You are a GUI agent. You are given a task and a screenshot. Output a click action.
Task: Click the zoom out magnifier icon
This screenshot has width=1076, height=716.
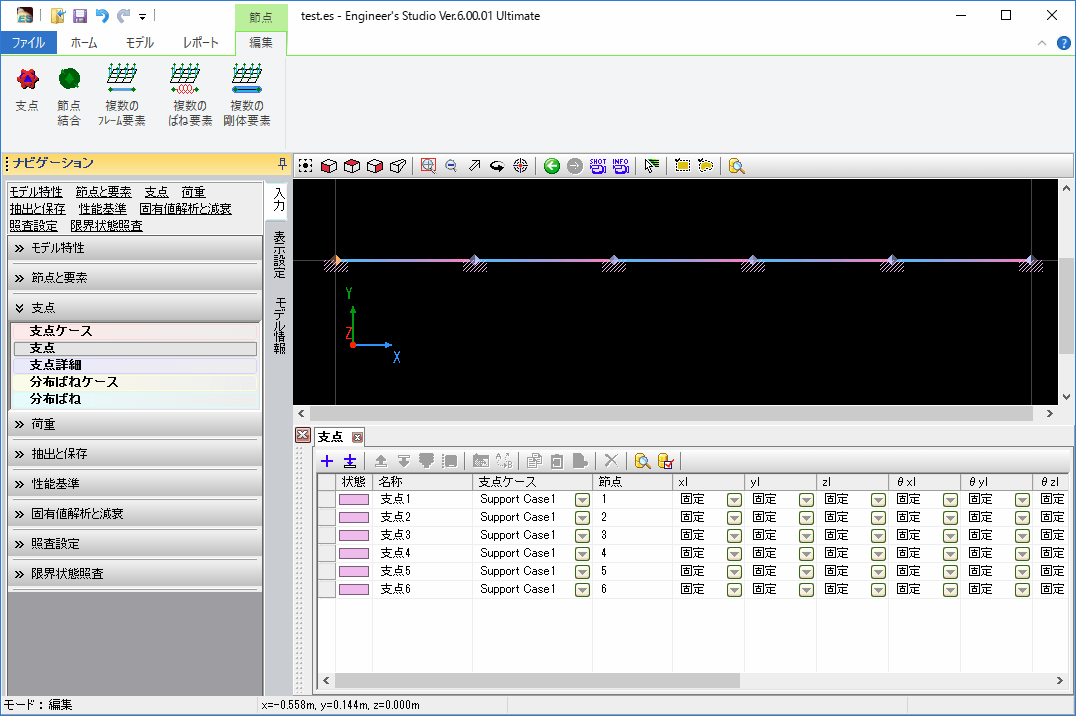coord(451,166)
